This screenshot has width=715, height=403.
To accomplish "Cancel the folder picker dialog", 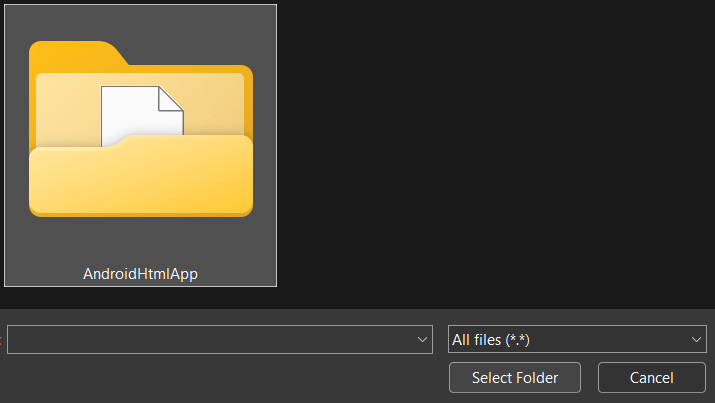I will point(651,378).
